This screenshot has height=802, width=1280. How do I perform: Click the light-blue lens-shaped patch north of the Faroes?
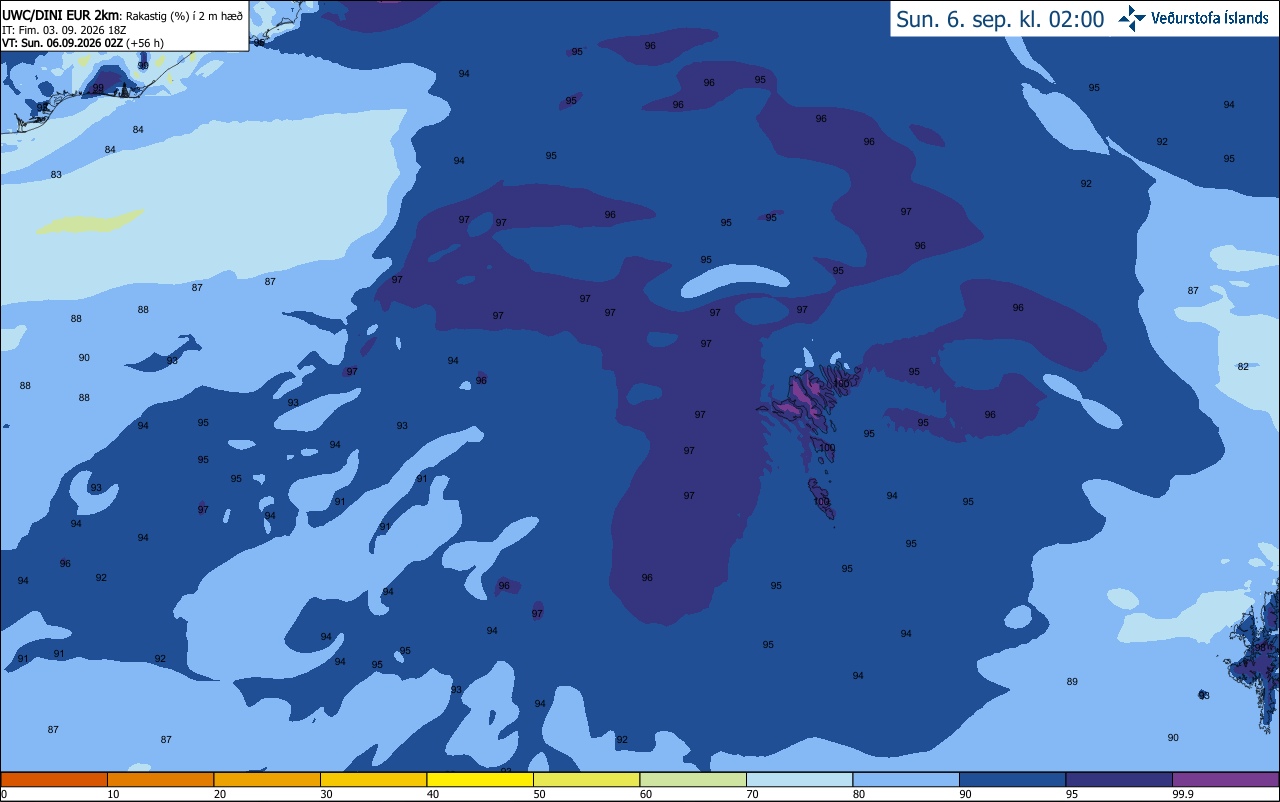738,281
